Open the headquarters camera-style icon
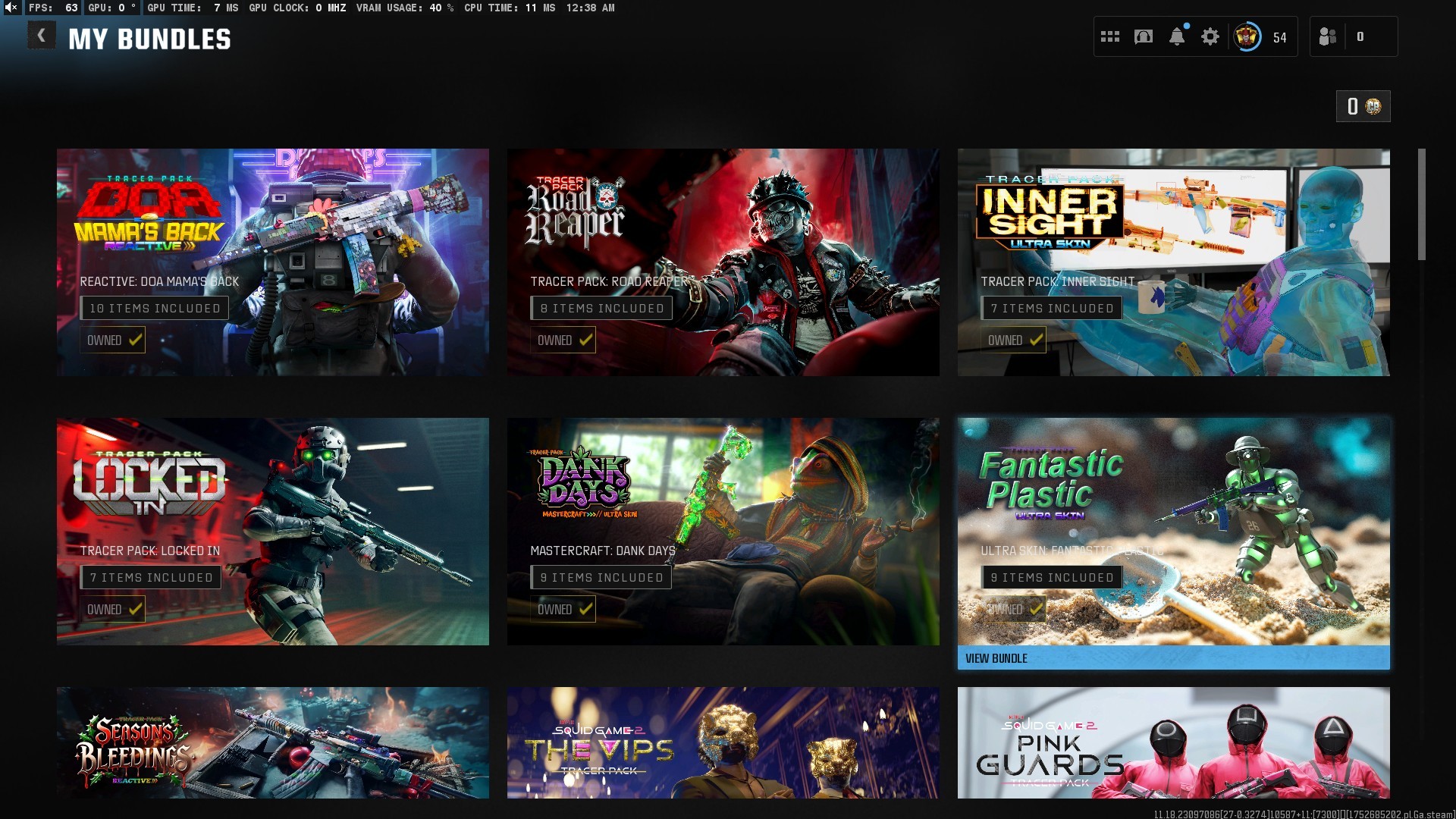The height and width of the screenshot is (819, 1456). [1144, 36]
